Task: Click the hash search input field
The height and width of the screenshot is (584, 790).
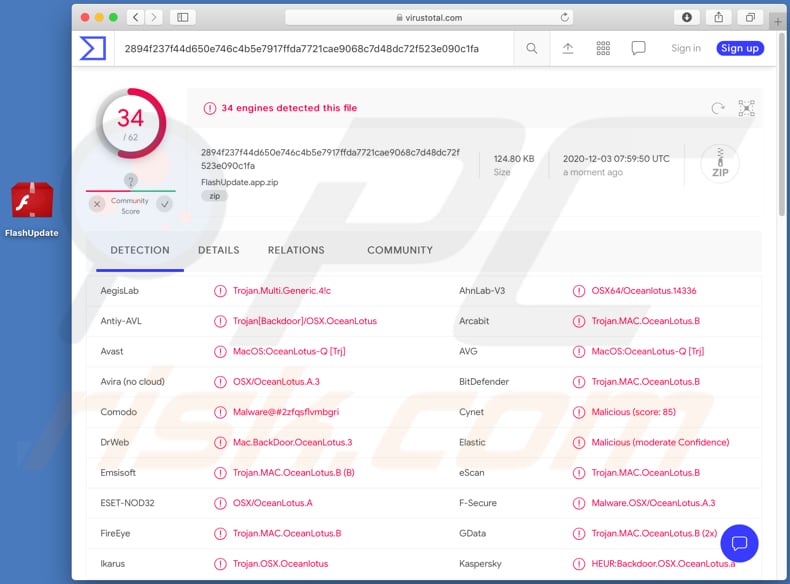Action: tap(312, 49)
